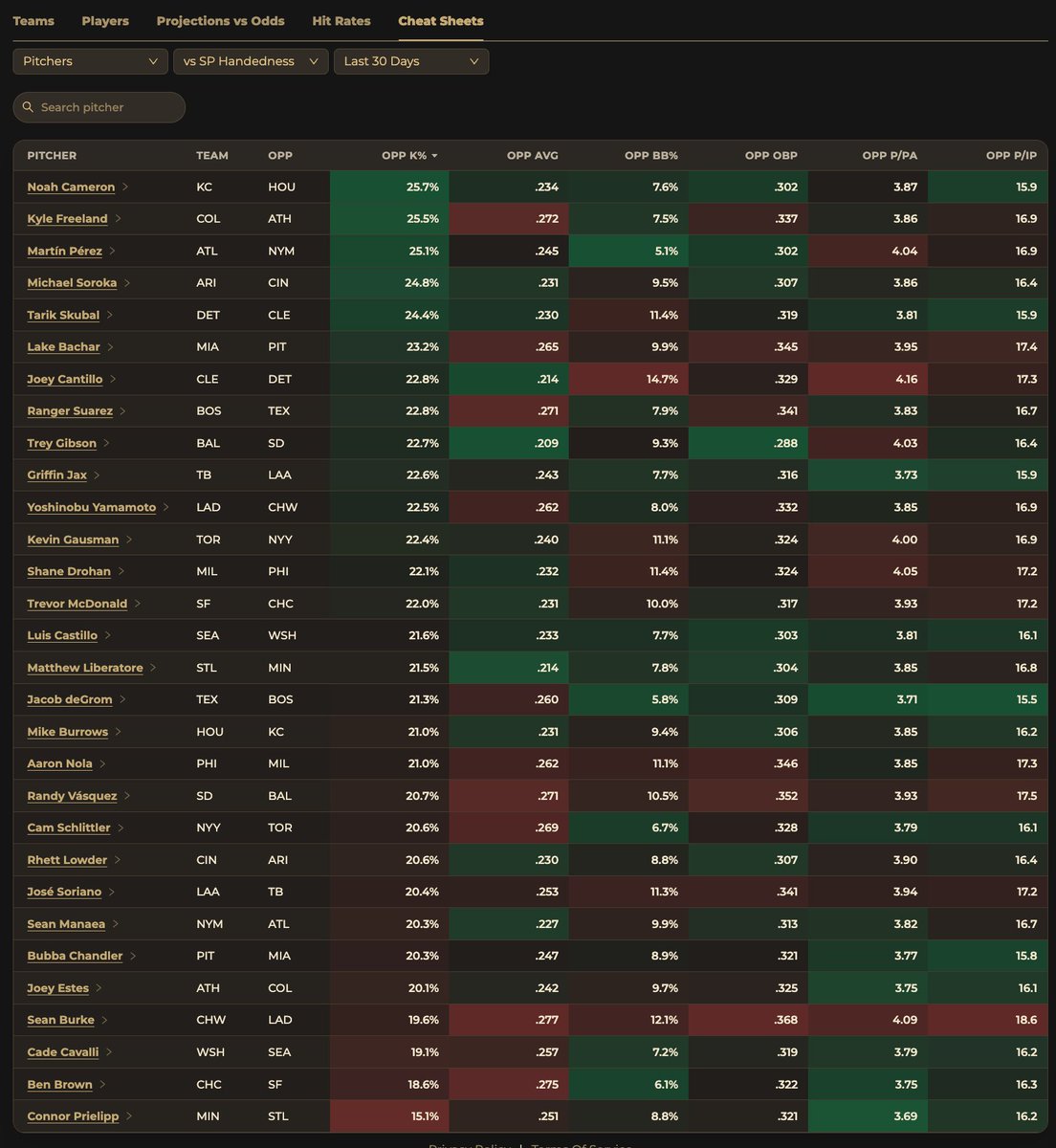Click chevron icon next to Tarik Skubal

pos(110,315)
